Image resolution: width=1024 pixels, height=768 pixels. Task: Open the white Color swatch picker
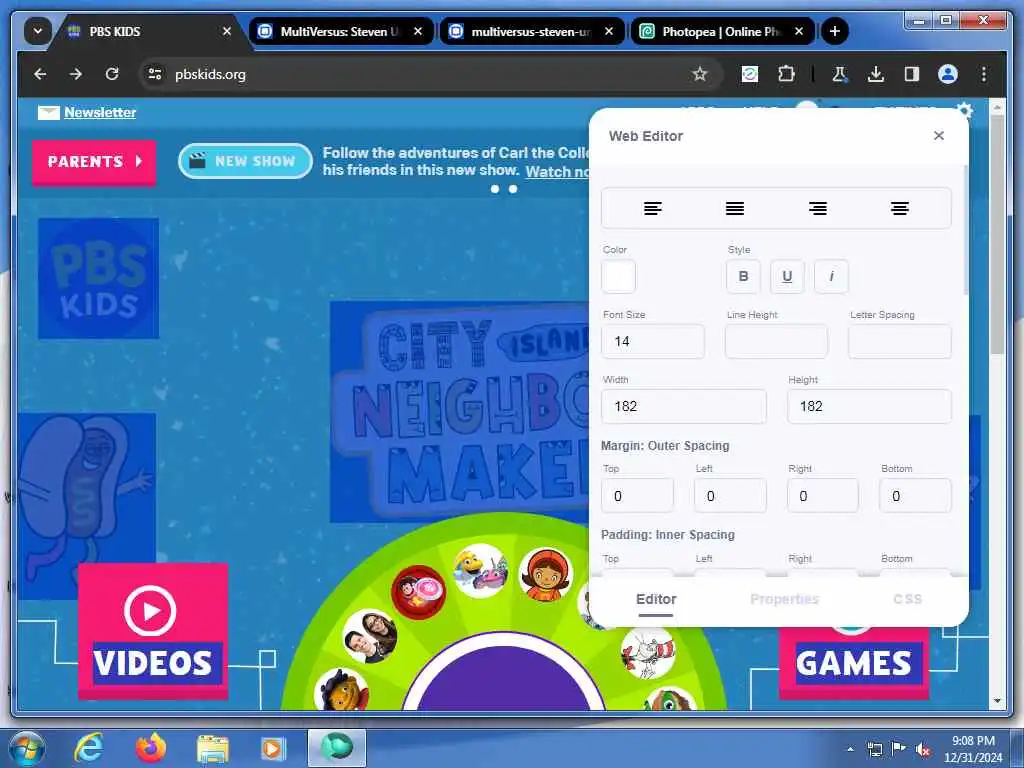pyautogui.click(x=618, y=276)
